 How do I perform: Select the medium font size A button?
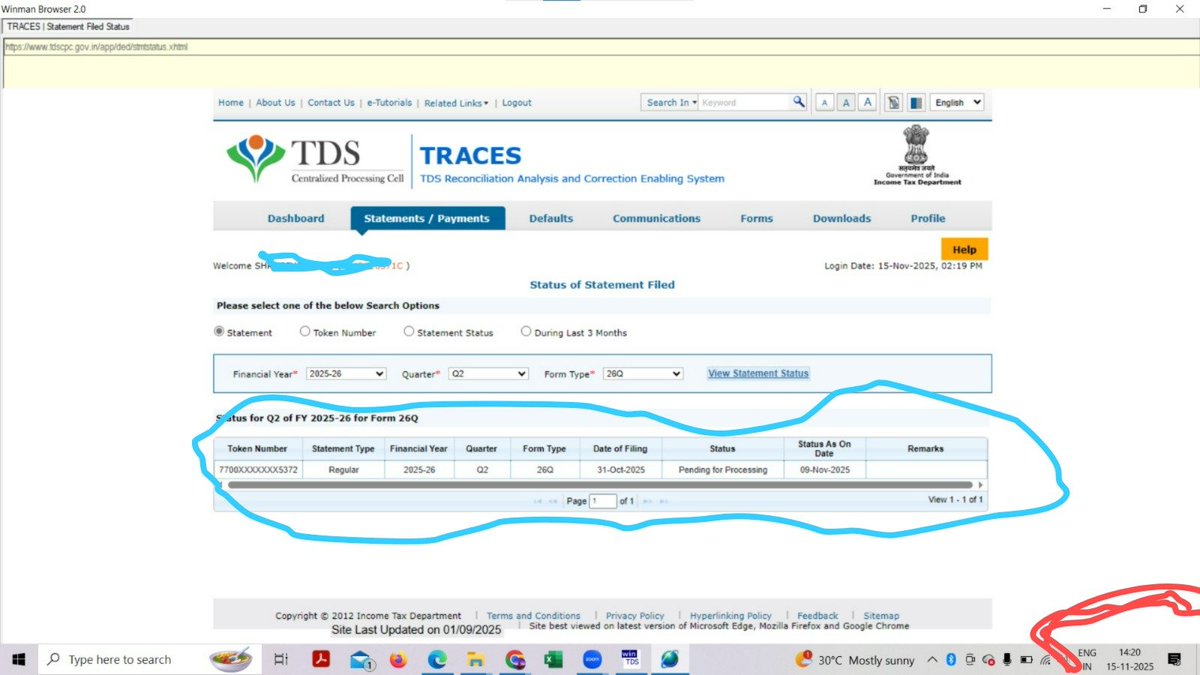click(846, 102)
